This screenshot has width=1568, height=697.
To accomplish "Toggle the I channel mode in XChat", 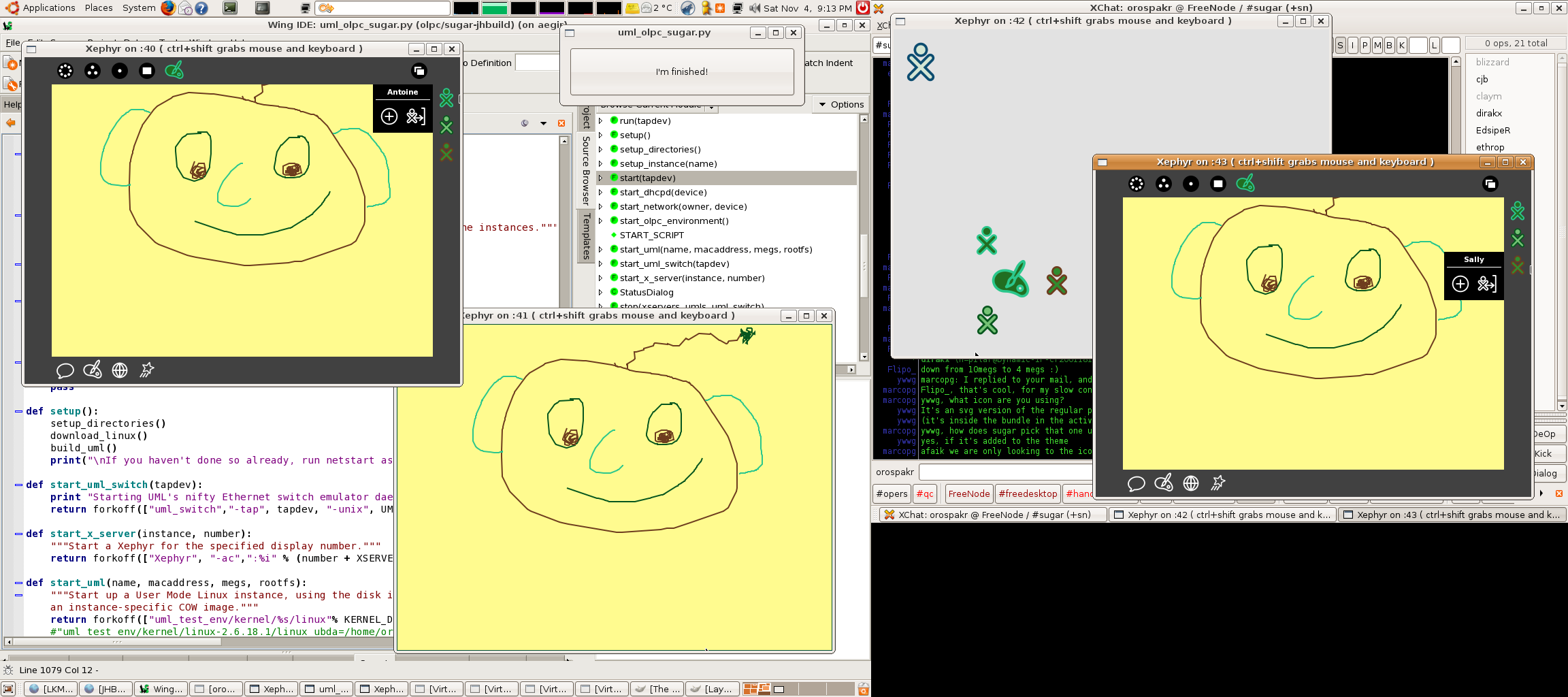I will pyautogui.click(x=1352, y=46).
